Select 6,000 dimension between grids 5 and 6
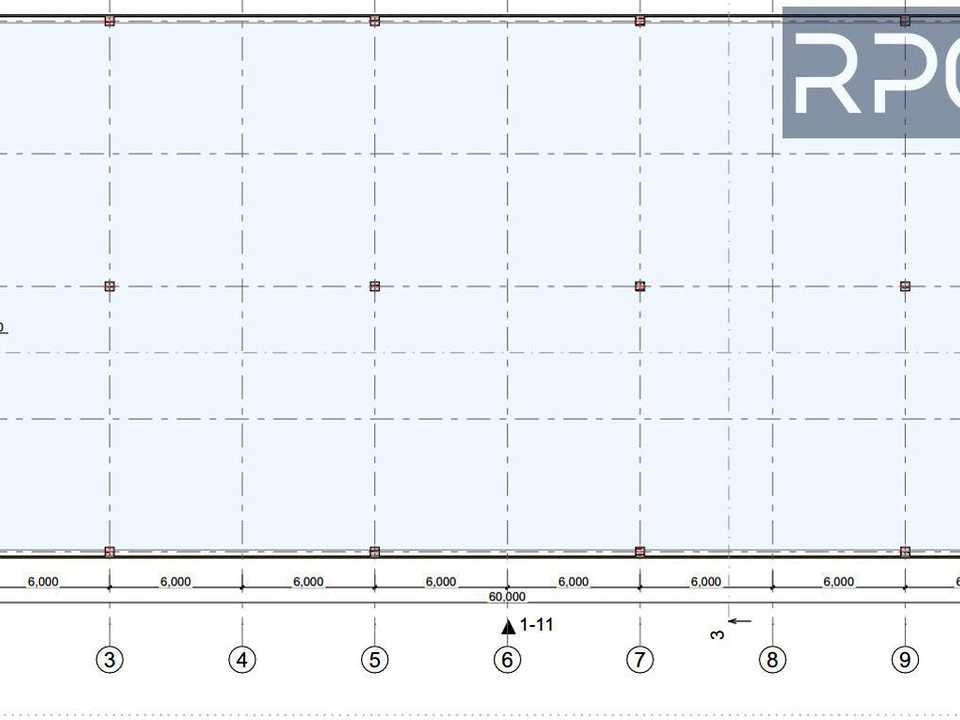 click(x=441, y=581)
